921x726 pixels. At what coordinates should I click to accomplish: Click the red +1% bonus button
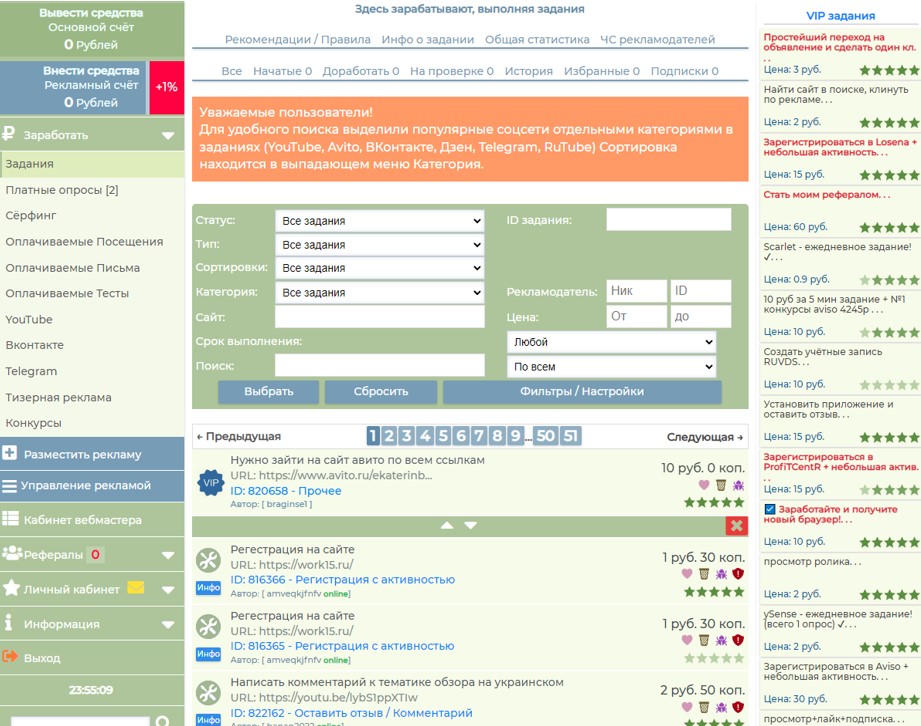click(x=167, y=87)
